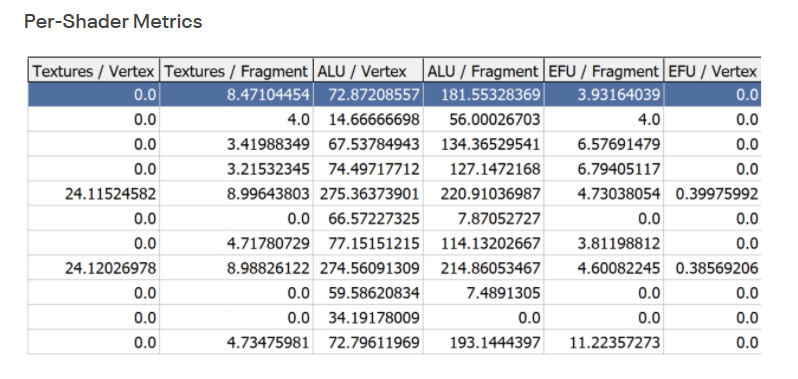Click the value 0.38569206
The width and height of the screenshot is (798, 379).
712,268
